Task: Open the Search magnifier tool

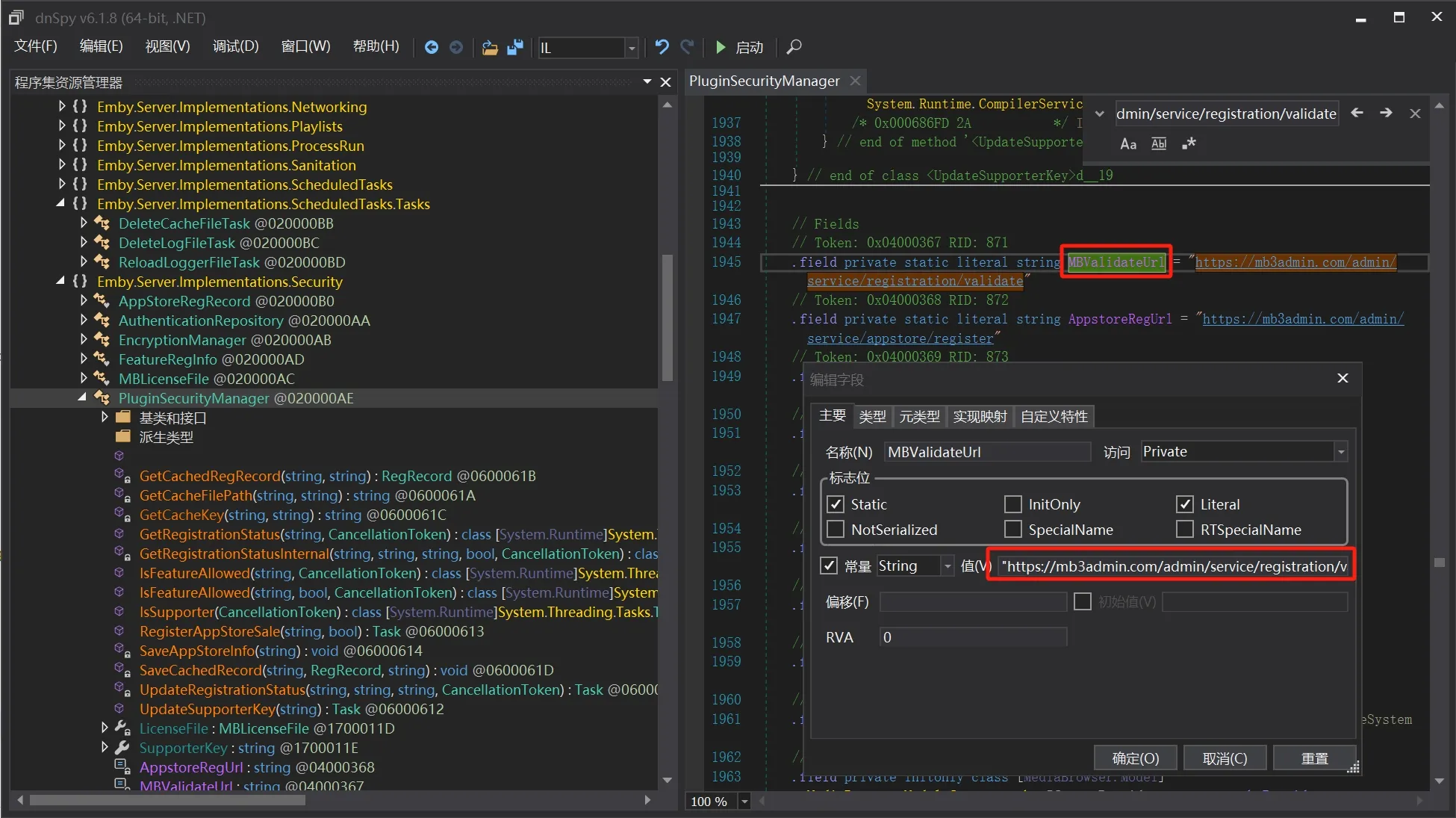Action: [x=794, y=47]
